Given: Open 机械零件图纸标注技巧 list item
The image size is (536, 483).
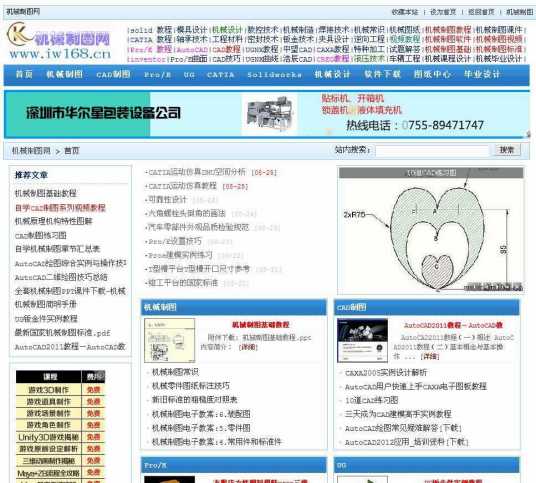Looking at the screenshot, I should point(190,386).
